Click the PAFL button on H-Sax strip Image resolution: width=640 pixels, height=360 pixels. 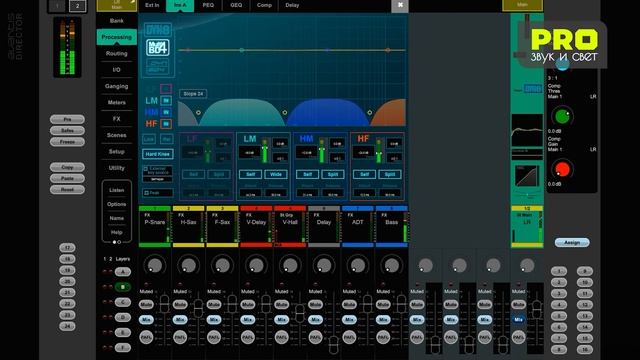click(180, 337)
